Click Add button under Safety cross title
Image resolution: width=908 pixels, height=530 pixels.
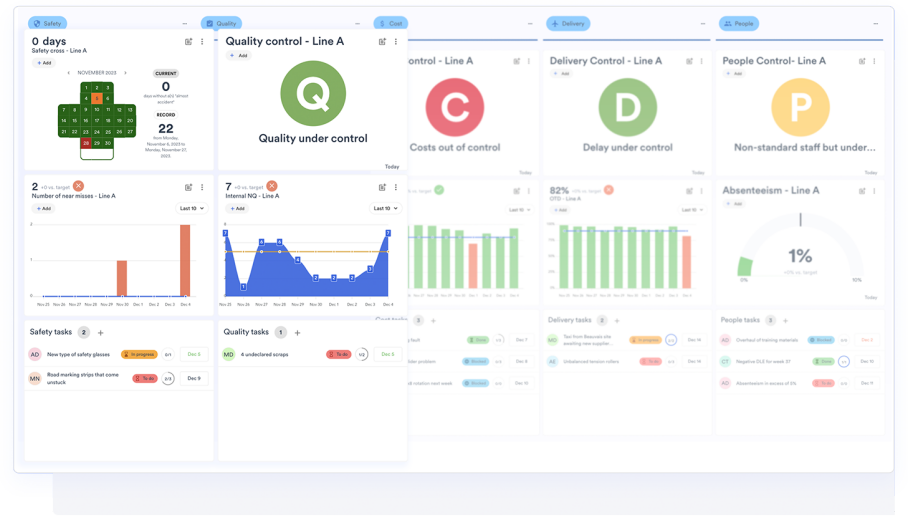(x=43, y=63)
